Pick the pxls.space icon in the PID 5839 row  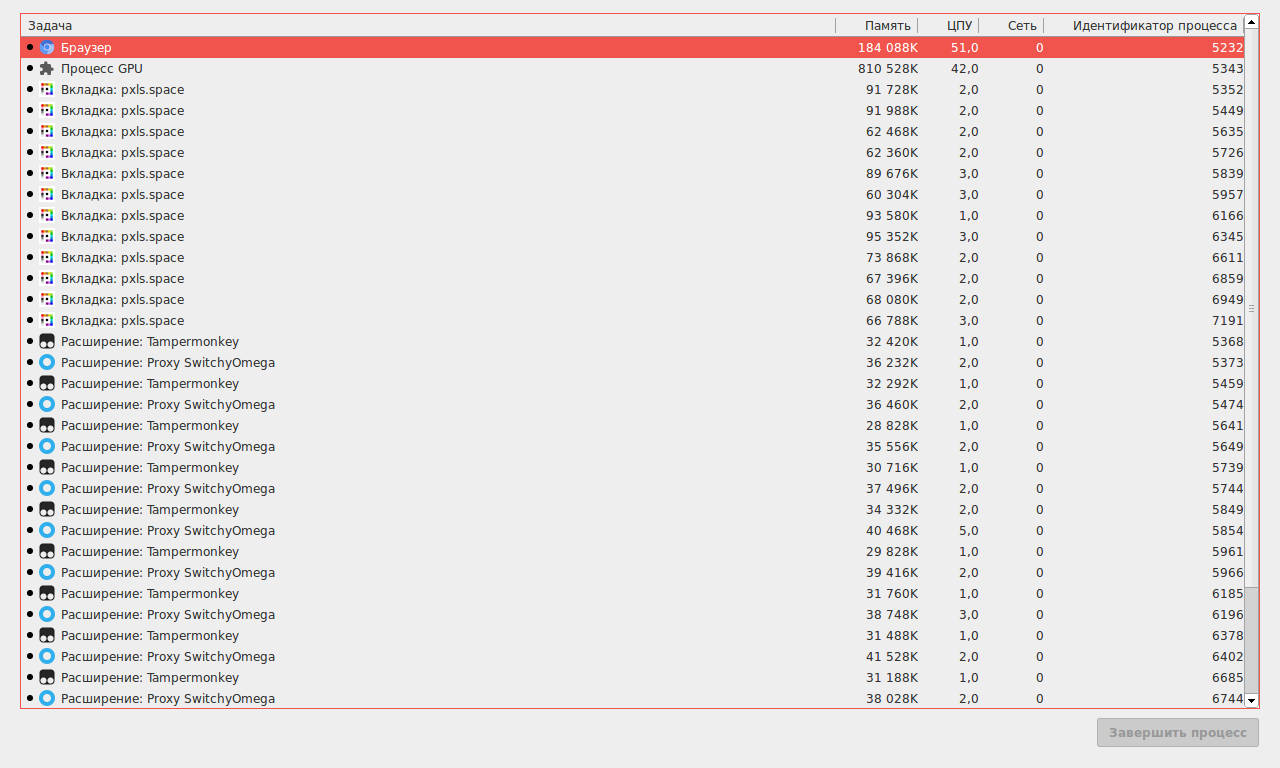[x=47, y=174]
